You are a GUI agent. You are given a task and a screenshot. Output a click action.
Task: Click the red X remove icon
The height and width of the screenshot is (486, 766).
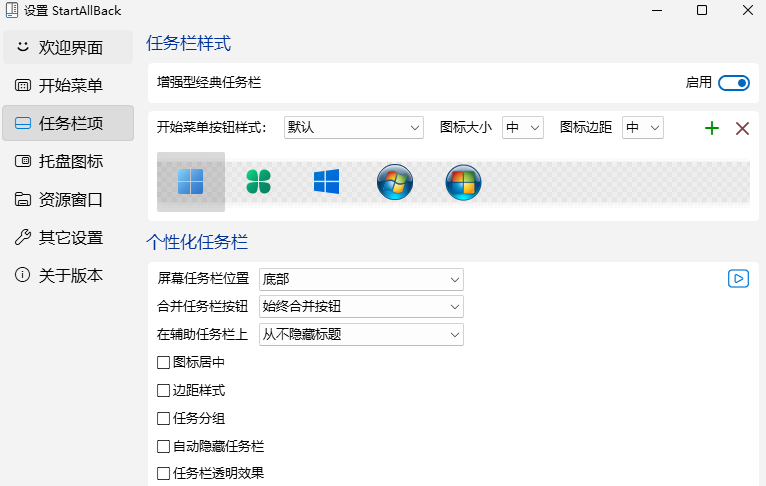(742, 128)
